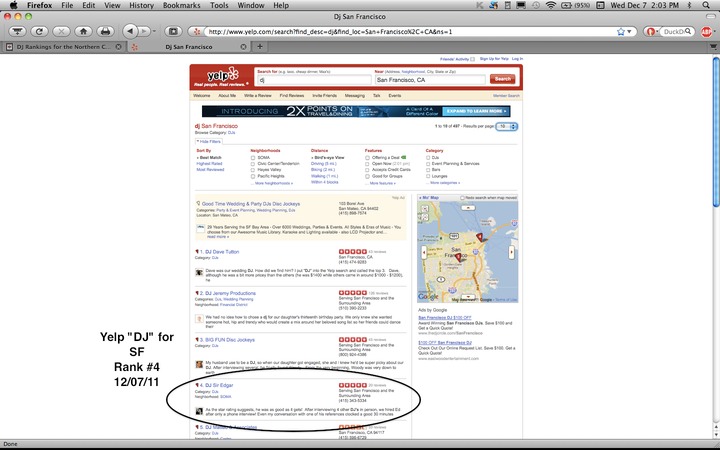Open the back/forward history dropdown arrow
Screen dimensions: 720x450
pyautogui.click(x=154, y=31)
